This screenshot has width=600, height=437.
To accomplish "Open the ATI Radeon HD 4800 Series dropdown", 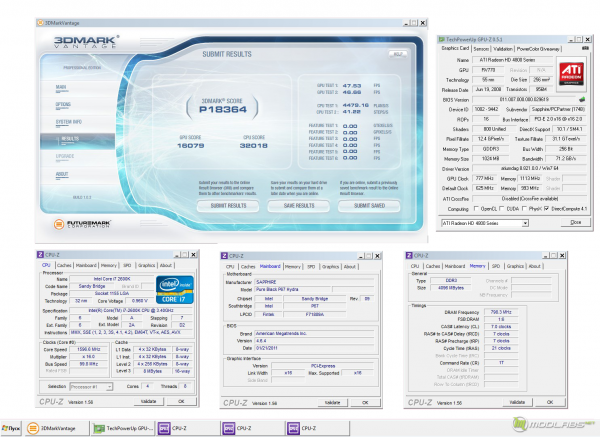I will 525,223.
